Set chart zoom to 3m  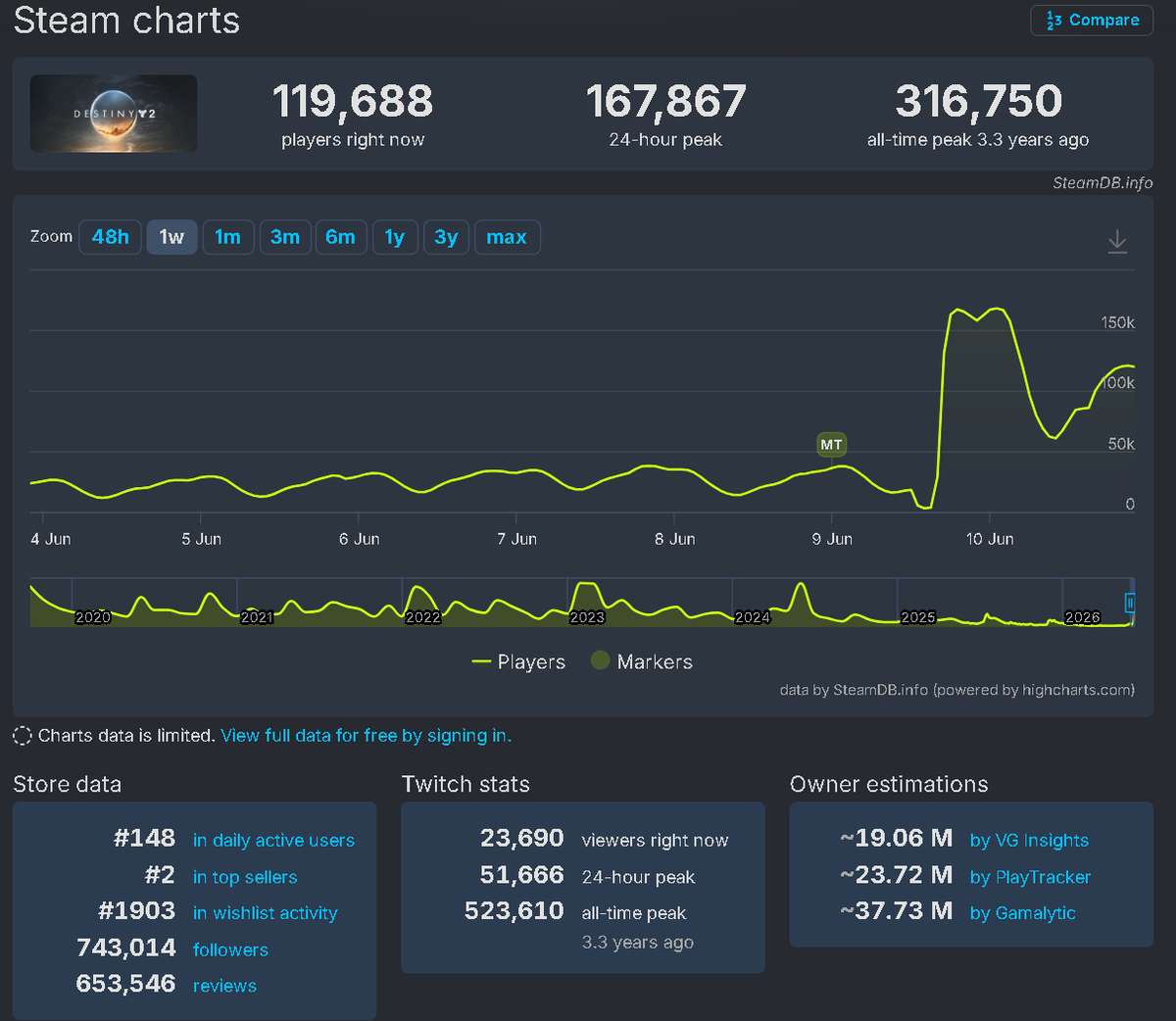(x=285, y=237)
